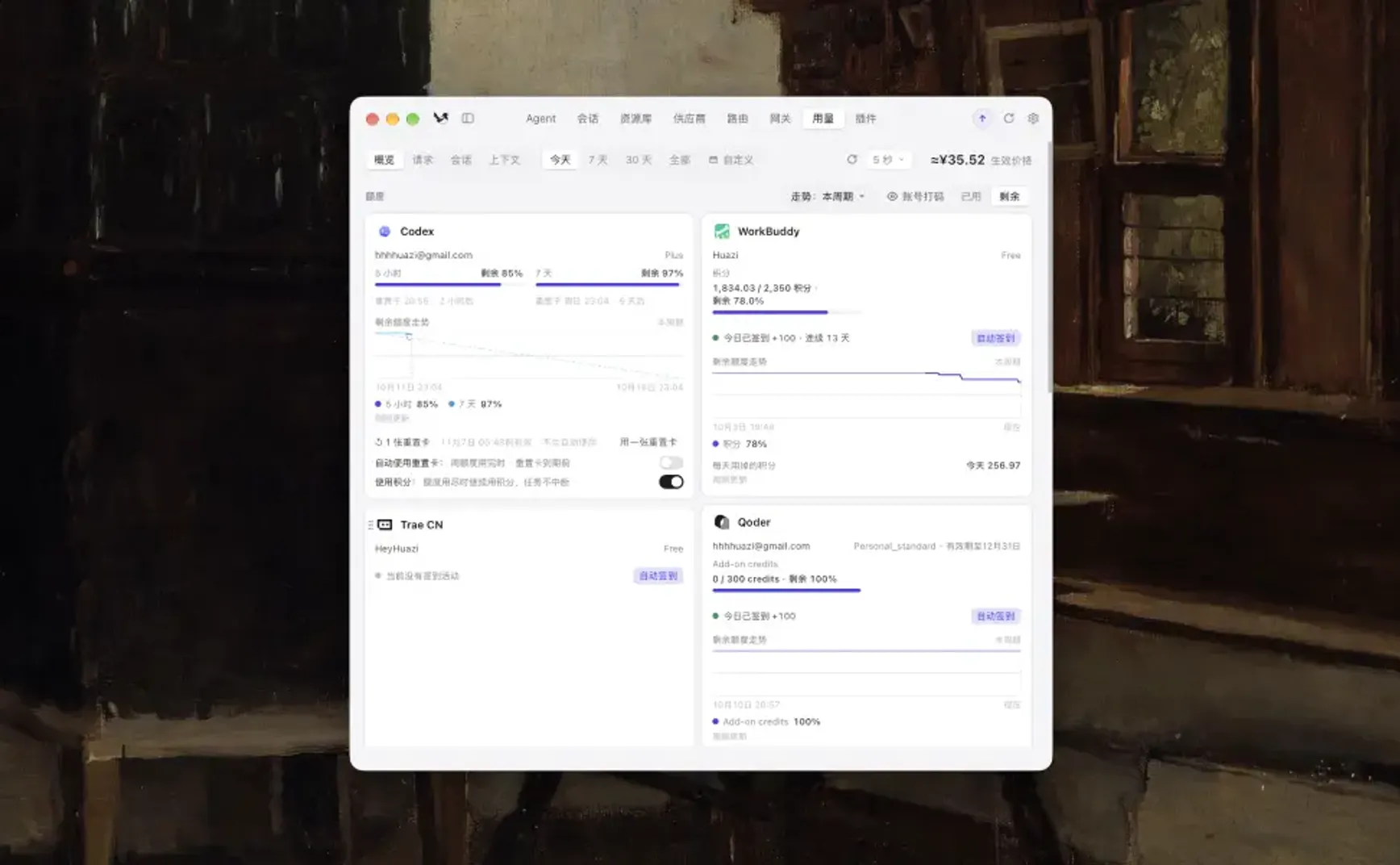Open the 资源库 tab

pyautogui.click(x=635, y=118)
